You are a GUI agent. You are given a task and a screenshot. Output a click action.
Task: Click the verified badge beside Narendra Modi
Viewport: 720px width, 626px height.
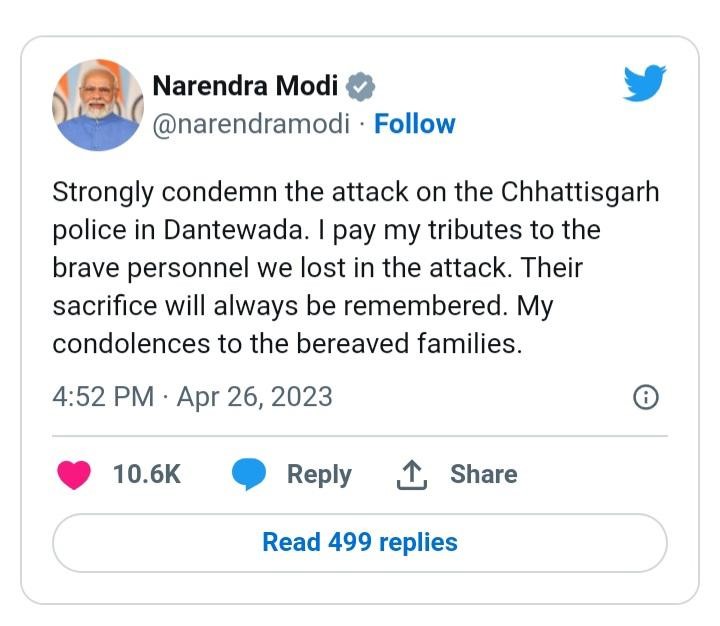coord(360,87)
